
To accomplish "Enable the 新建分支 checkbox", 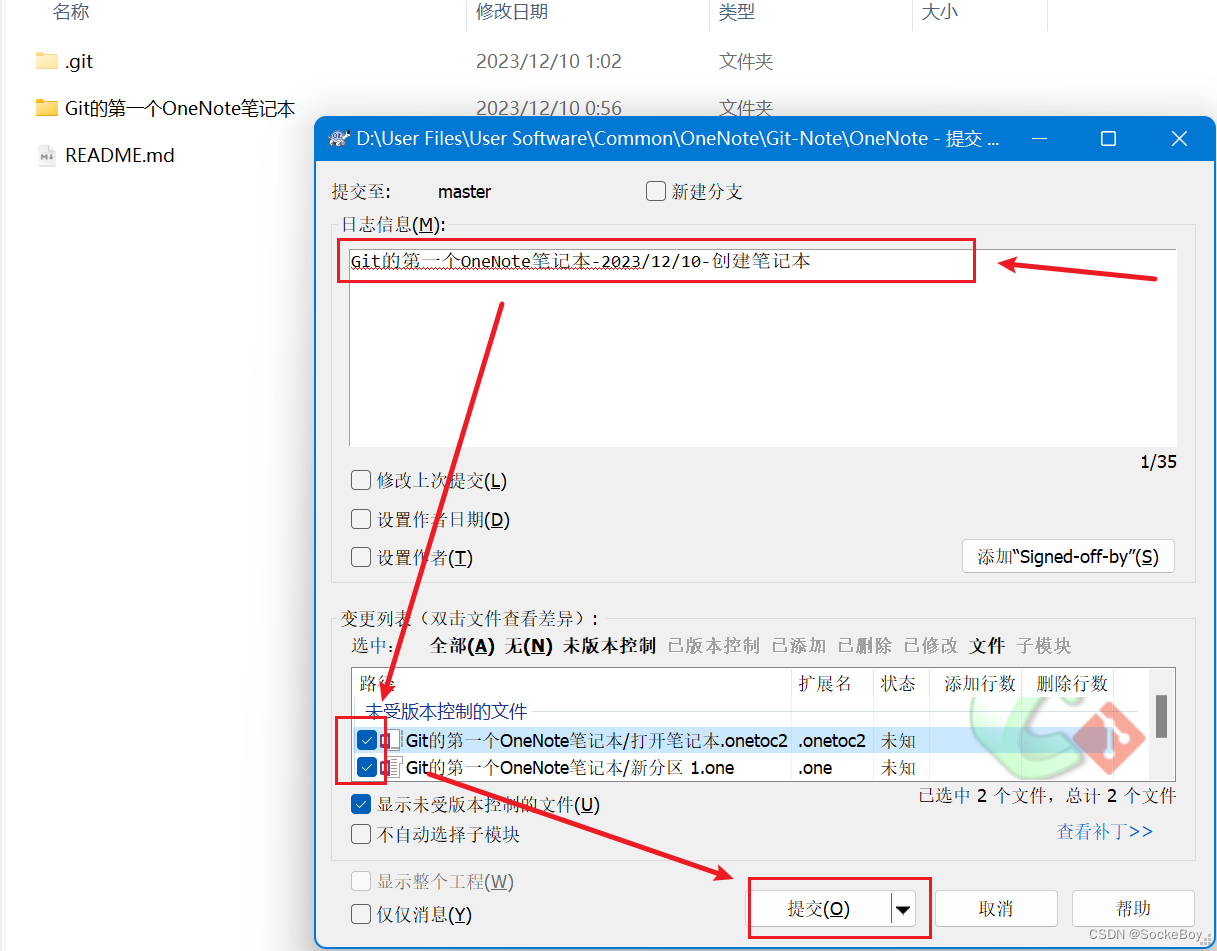I will tap(656, 191).
